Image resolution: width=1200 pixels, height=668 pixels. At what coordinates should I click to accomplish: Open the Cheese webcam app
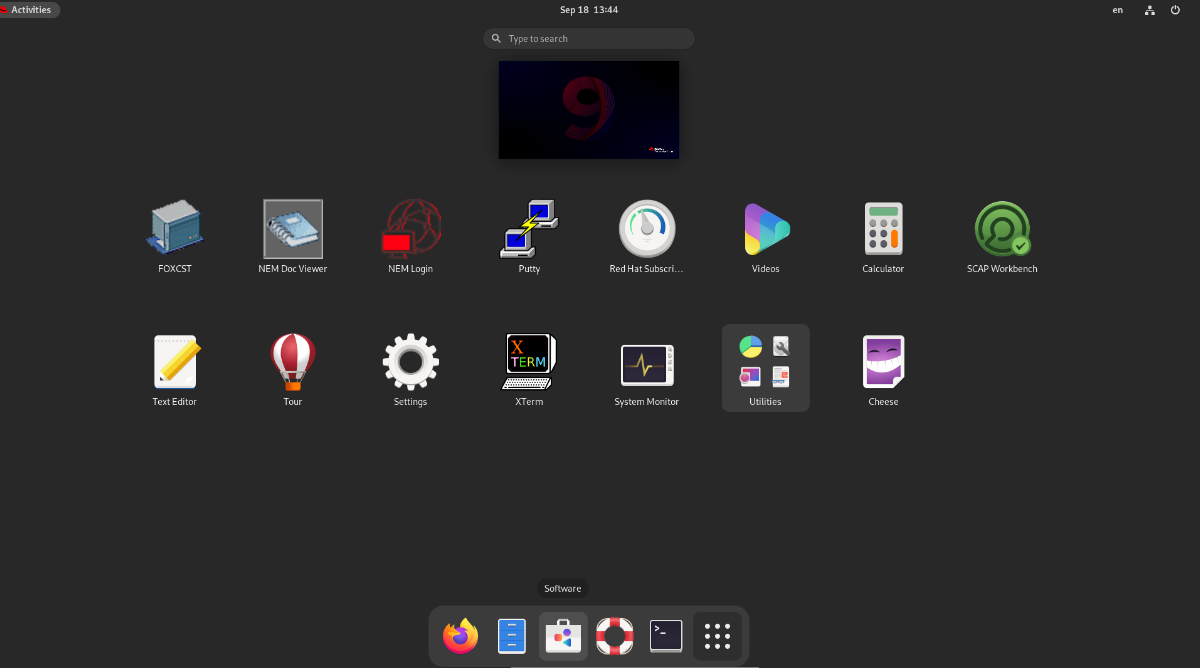pyautogui.click(x=883, y=361)
